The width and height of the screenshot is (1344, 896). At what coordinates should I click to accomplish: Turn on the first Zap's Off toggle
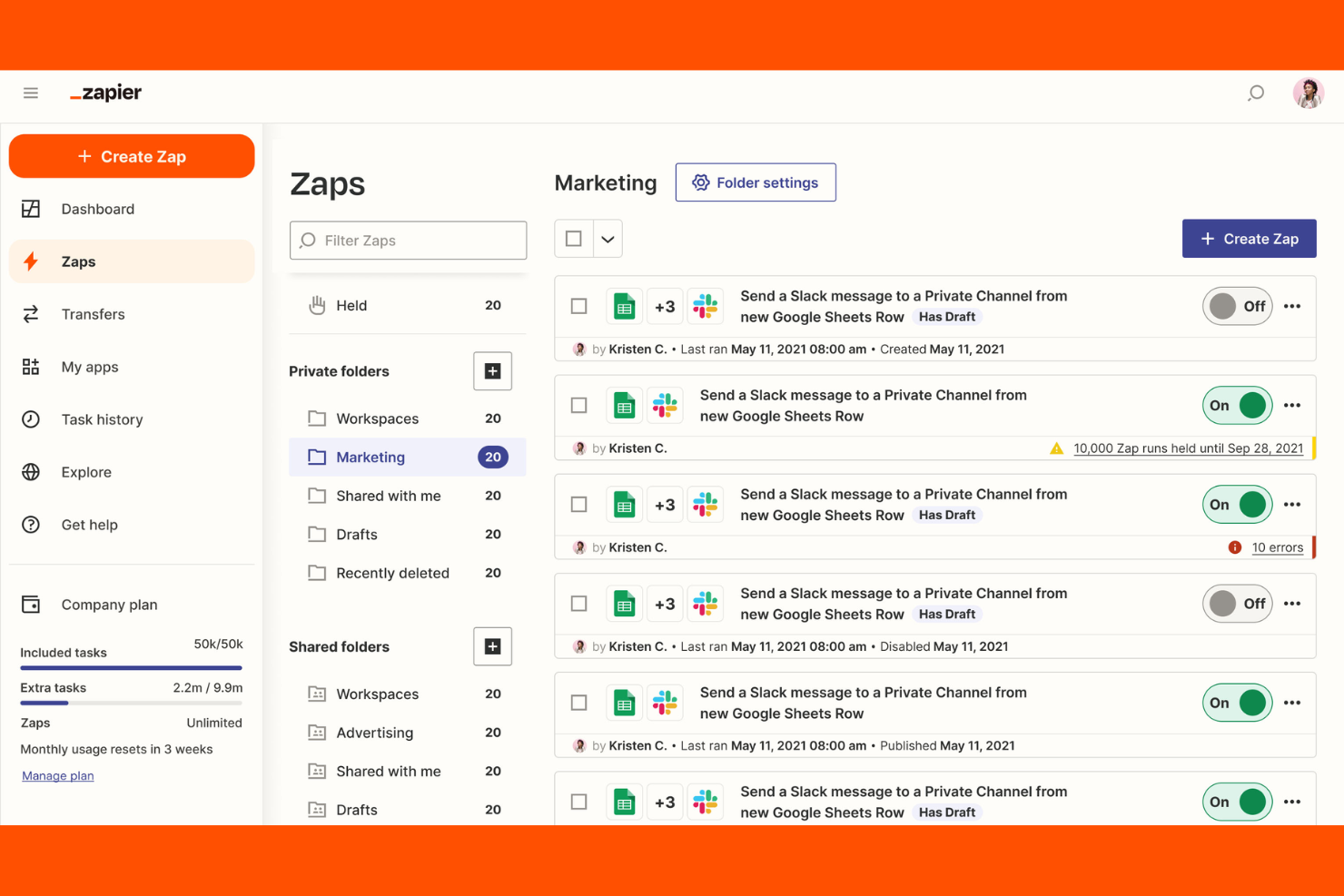click(x=1237, y=306)
